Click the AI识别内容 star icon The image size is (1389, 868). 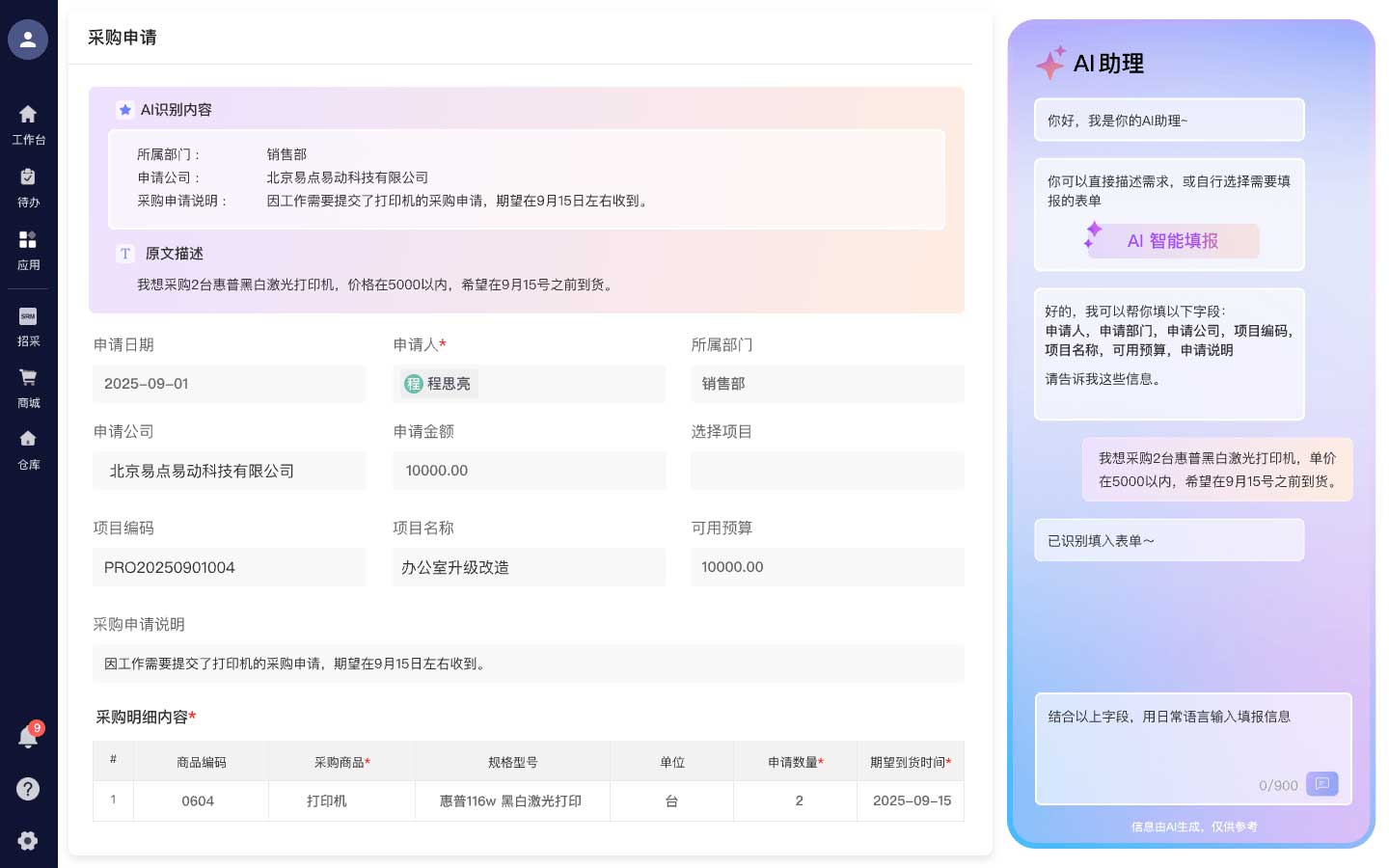click(x=124, y=110)
